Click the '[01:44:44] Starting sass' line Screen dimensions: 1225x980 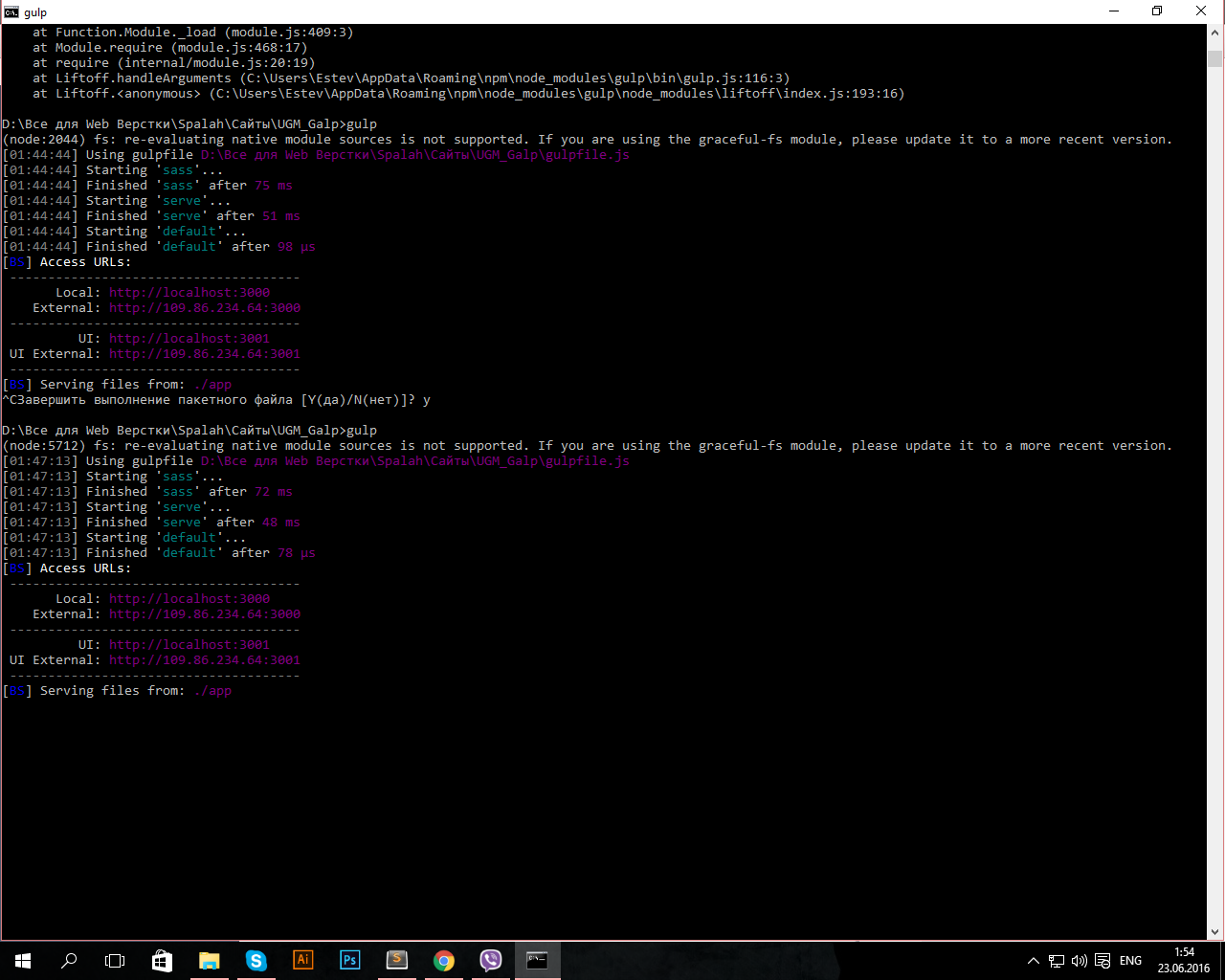pos(113,170)
